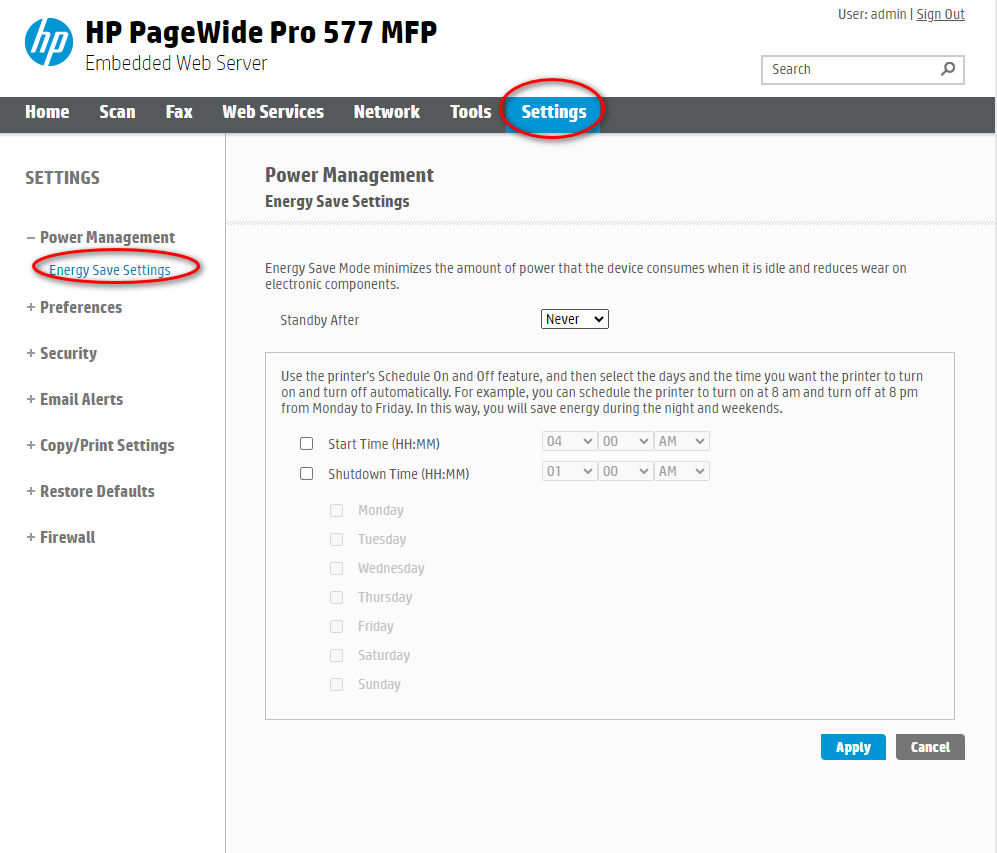The height and width of the screenshot is (853, 997).
Task: Click the Apply button
Action: (x=852, y=747)
